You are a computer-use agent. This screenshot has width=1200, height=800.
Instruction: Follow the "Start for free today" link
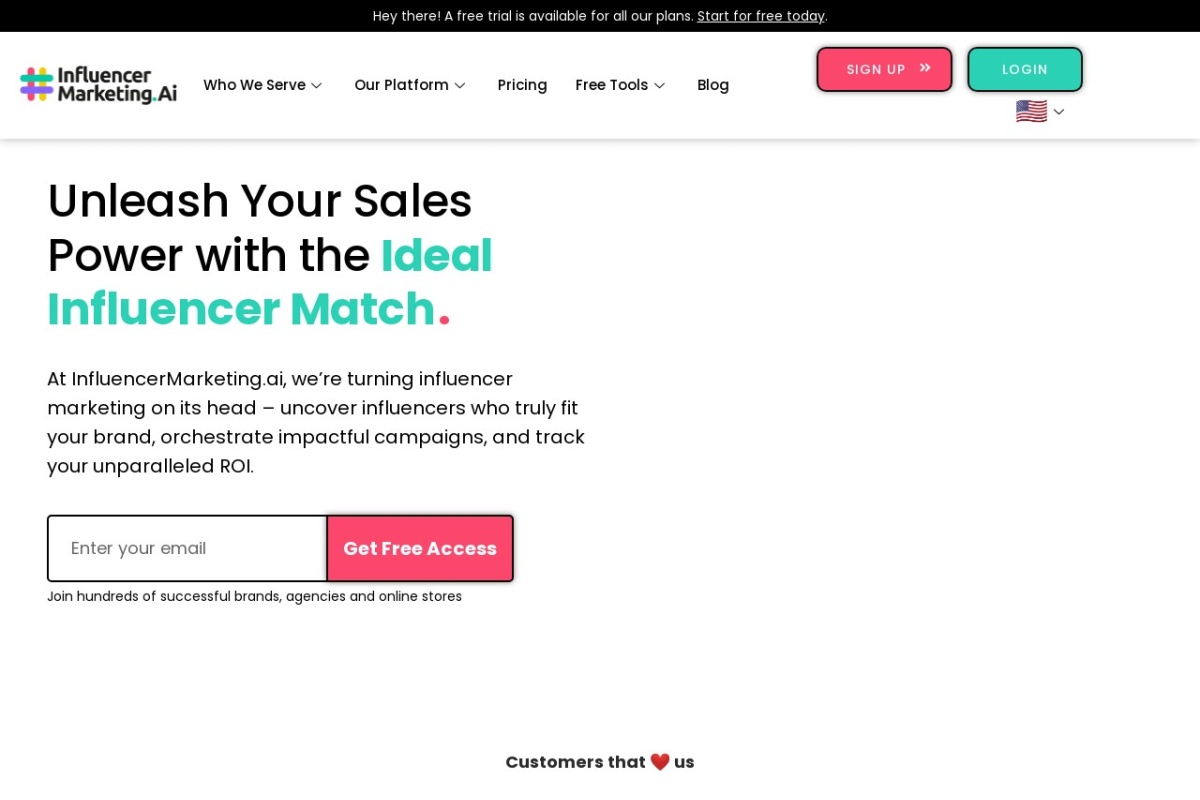(x=761, y=16)
